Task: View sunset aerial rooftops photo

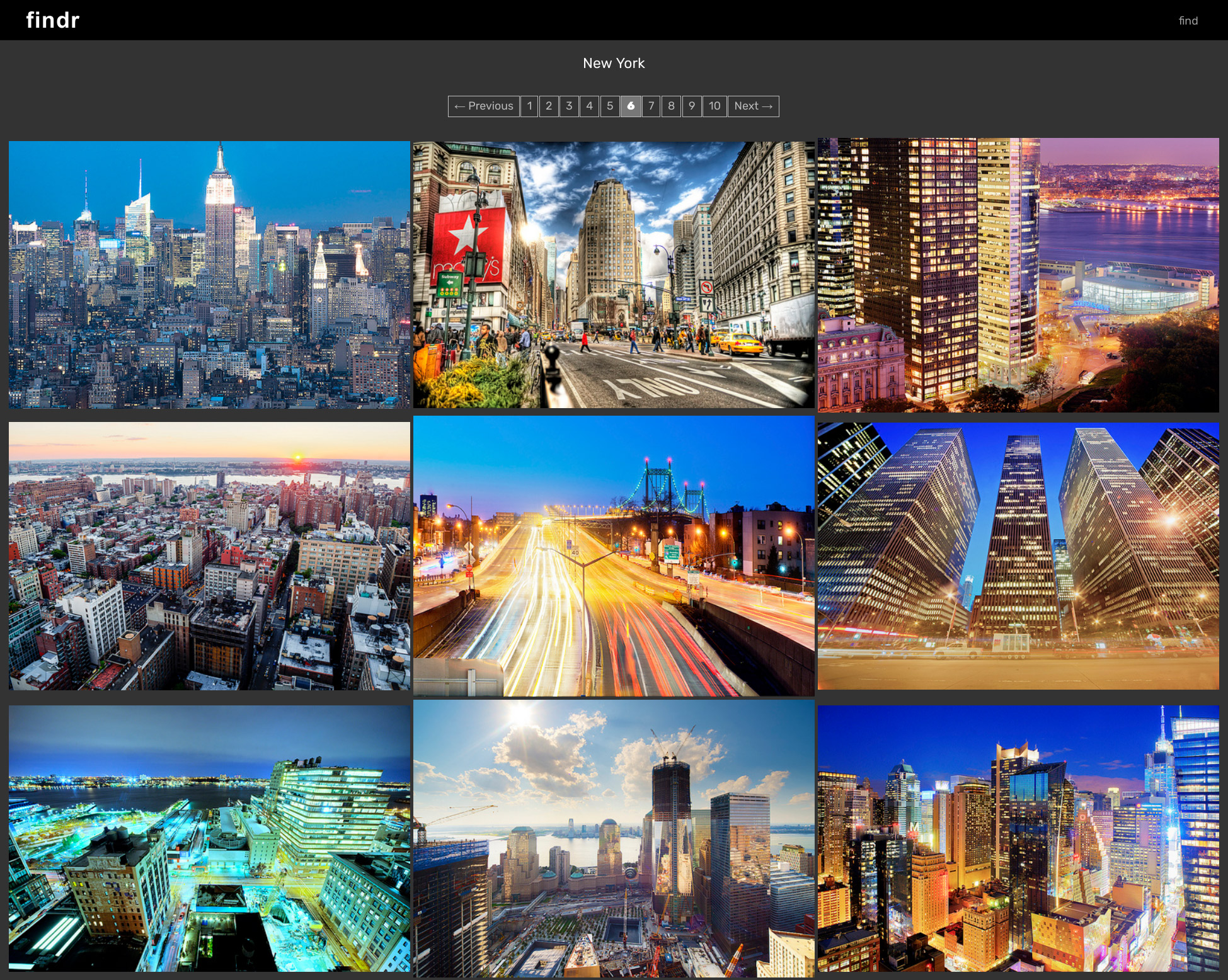Action: coord(209,556)
